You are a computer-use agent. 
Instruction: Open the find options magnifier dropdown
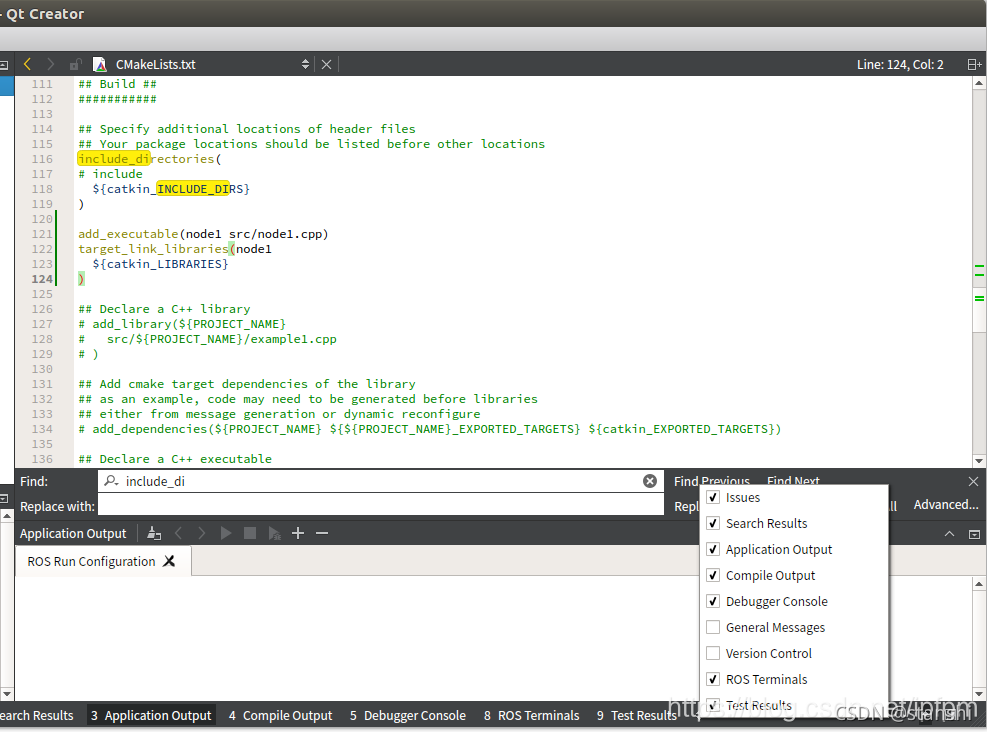point(112,481)
